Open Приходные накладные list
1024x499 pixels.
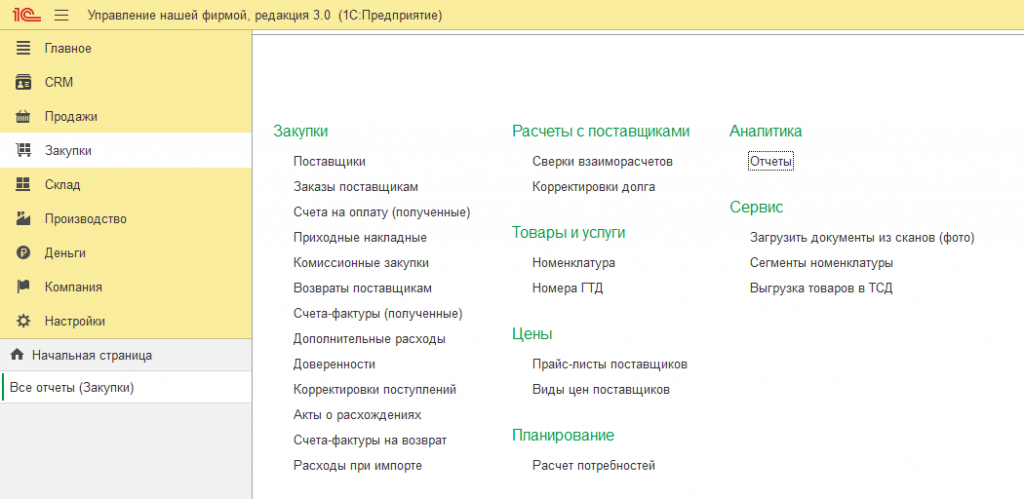[360, 238]
